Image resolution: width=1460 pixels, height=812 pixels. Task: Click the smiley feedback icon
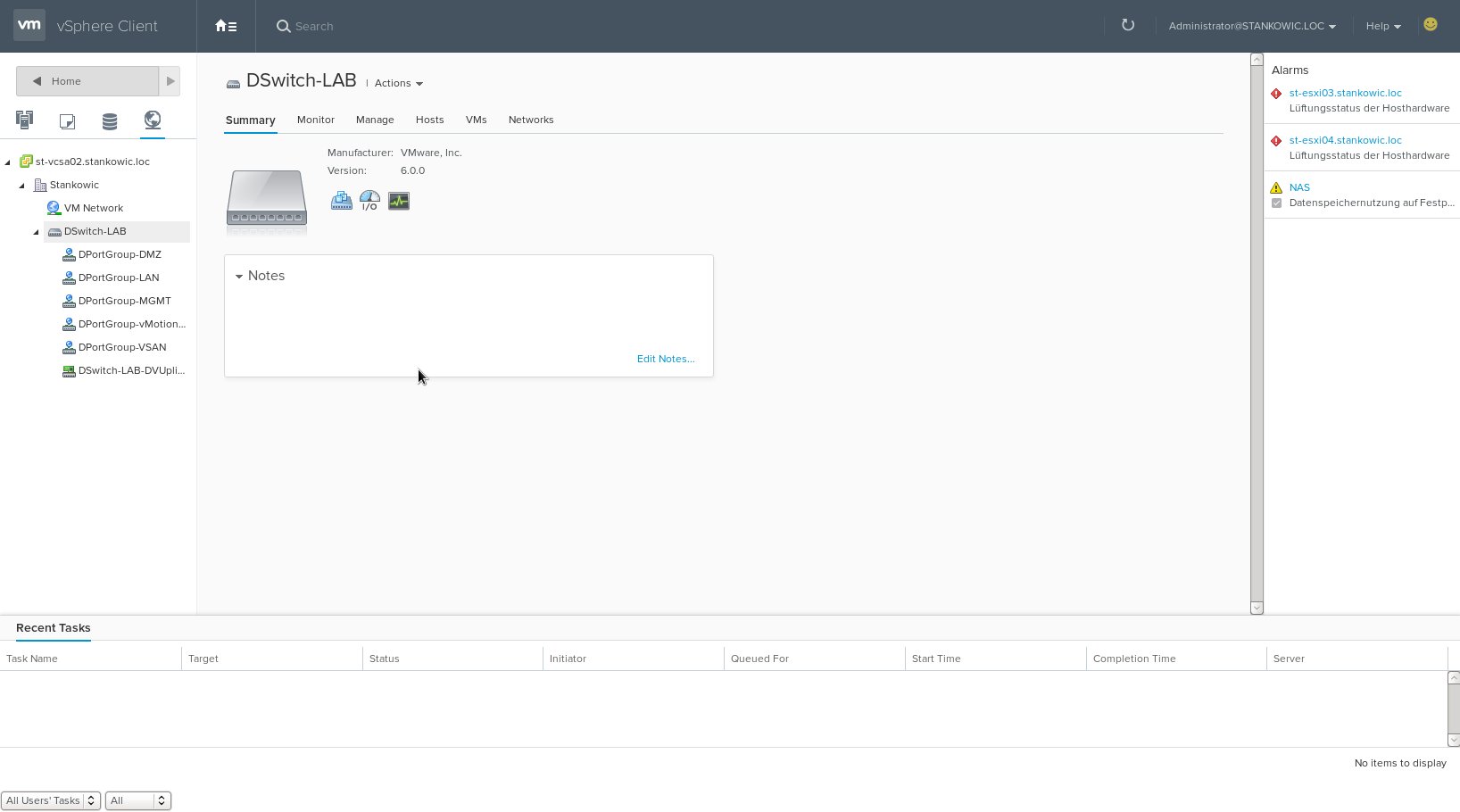(x=1431, y=25)
